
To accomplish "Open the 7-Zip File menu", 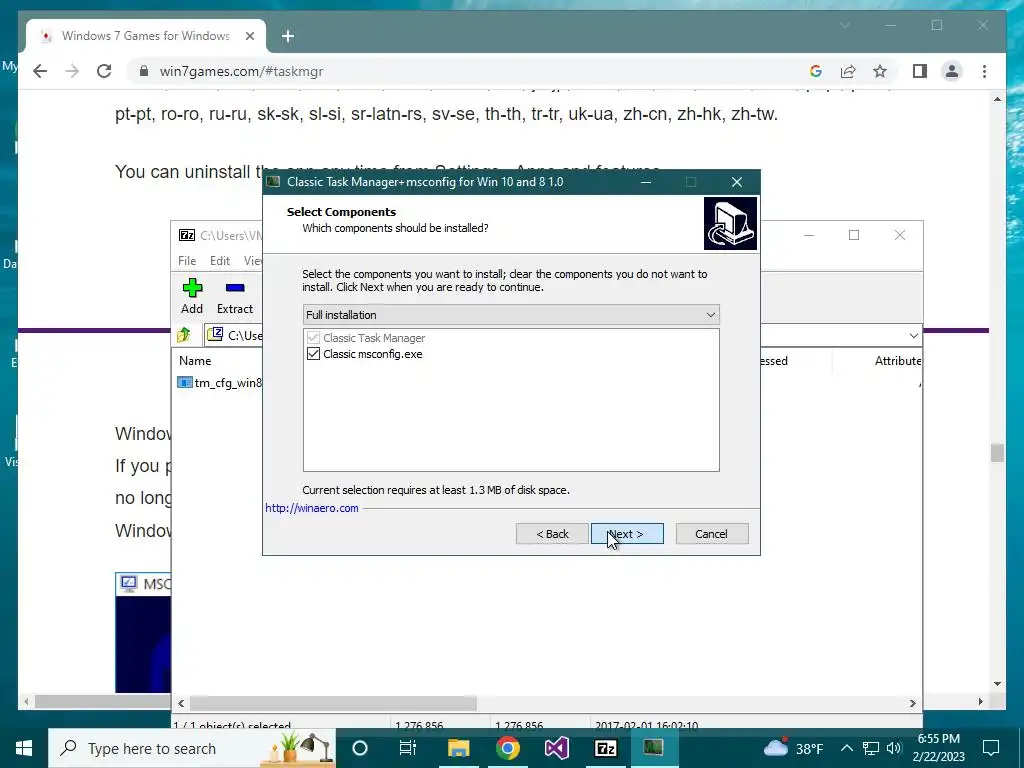I will 187,261.
